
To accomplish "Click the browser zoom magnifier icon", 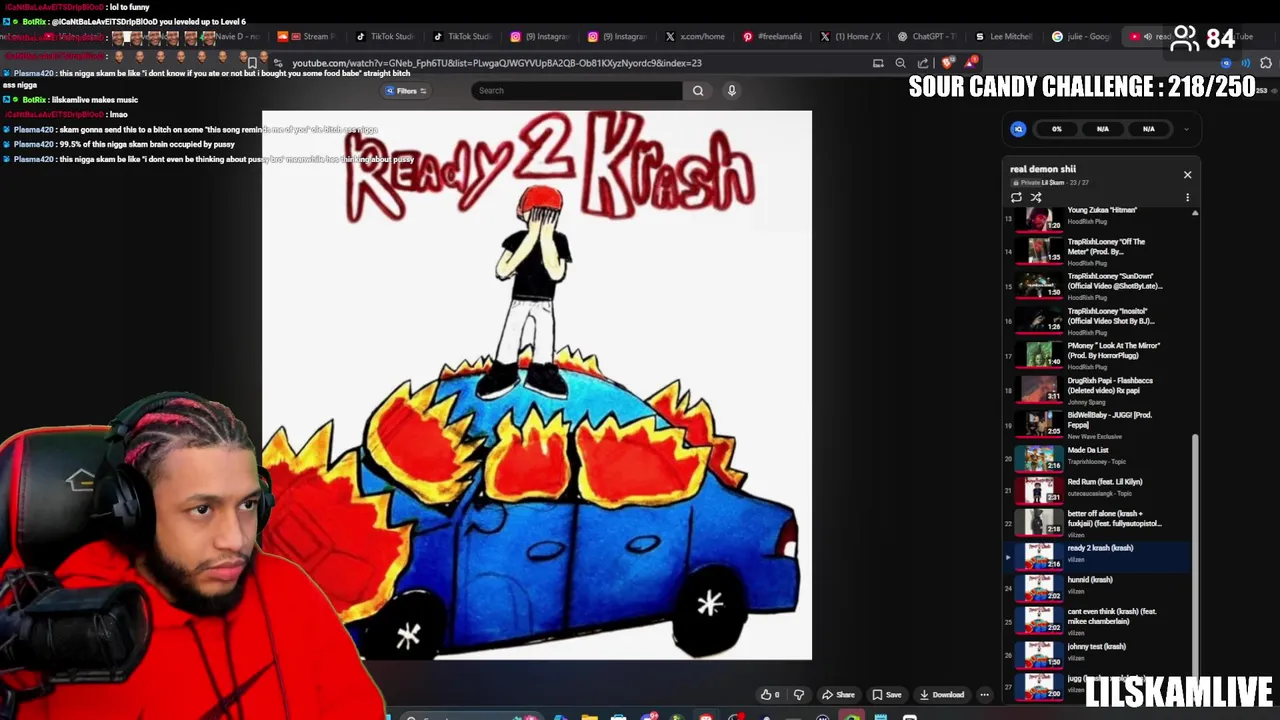I will (x=900, y=63).
